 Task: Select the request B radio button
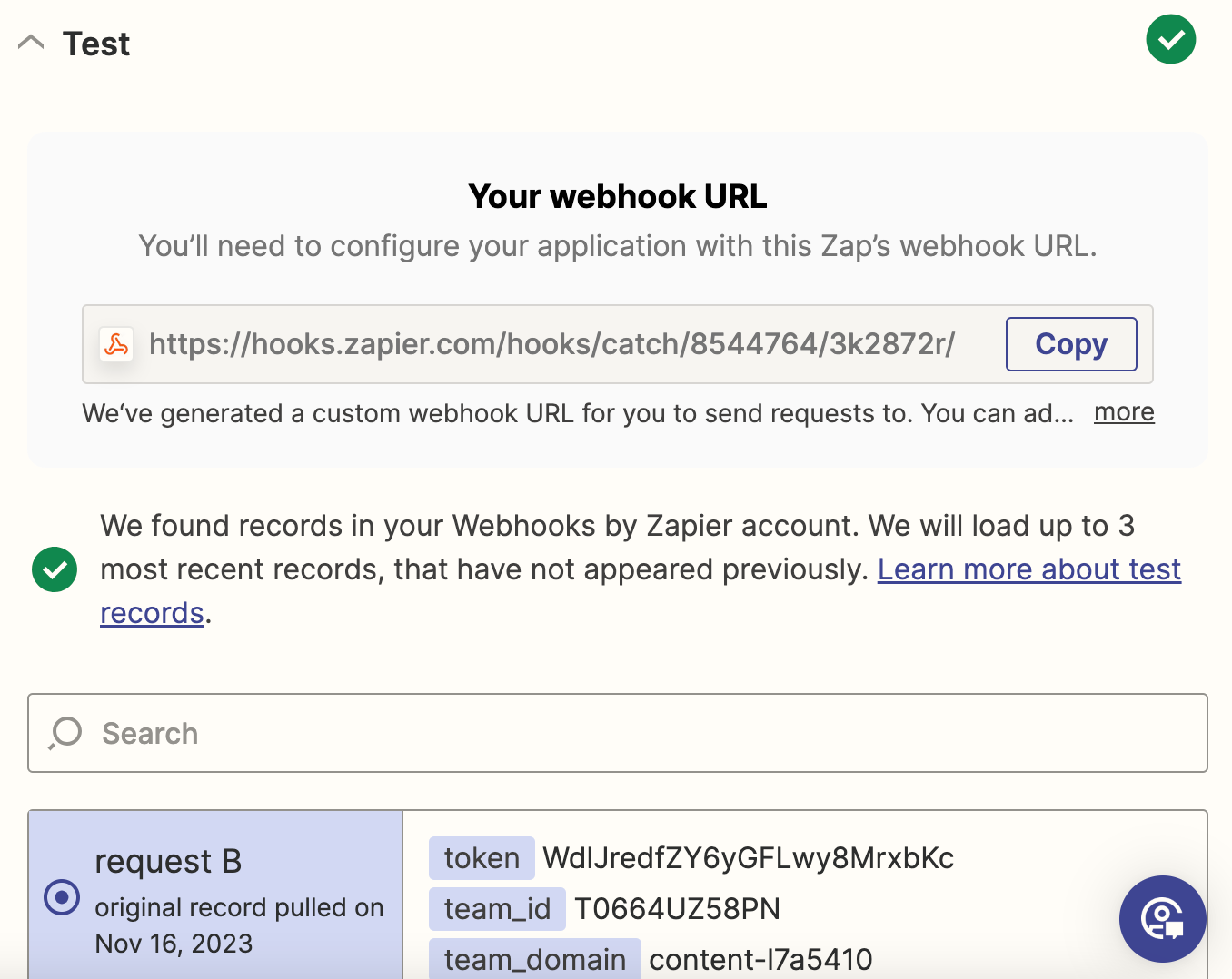tap(62, 898)
